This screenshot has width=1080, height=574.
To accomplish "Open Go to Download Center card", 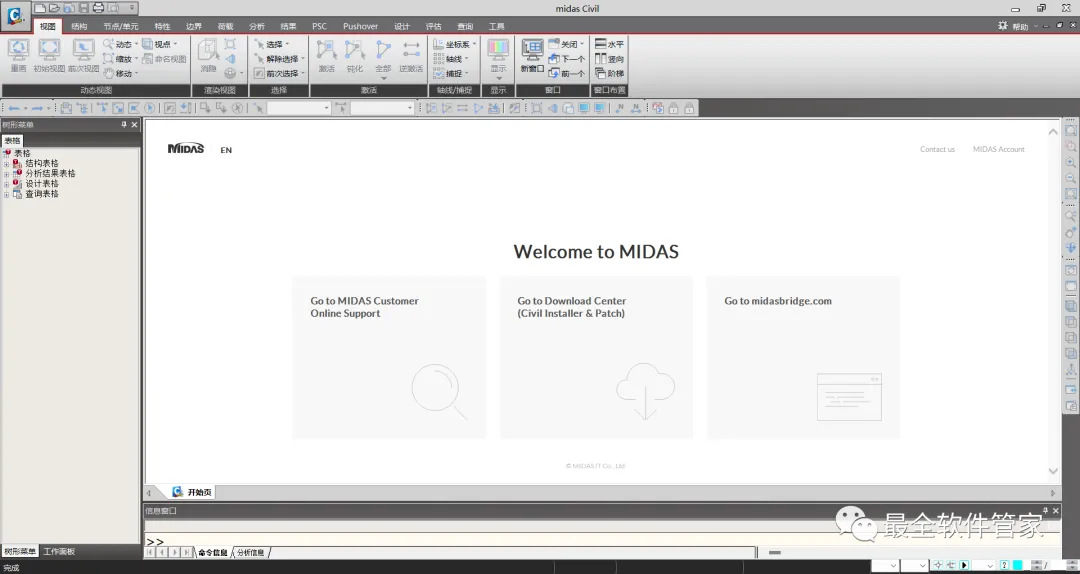I will (596, 357).
